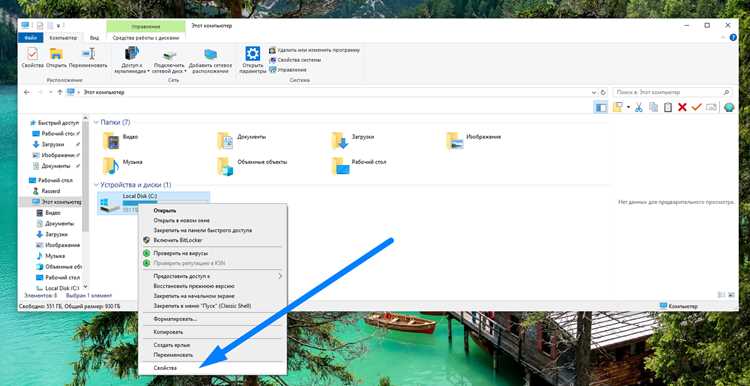Image resolution: width=750 pixels, height=386 pixels.
Task: Select Local Disk (C:) drive in main pane
Action: point(154,203)
